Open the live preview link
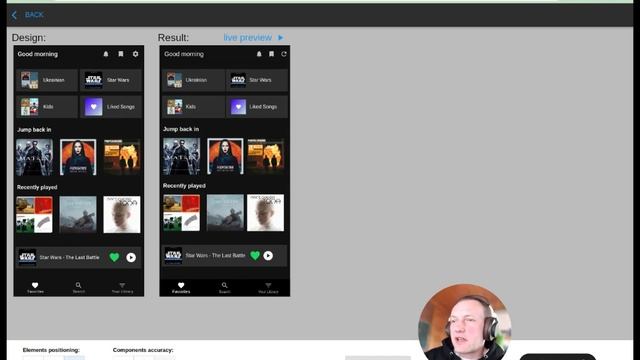This screenshot has height=360, width=640. pyautogui.click(x=247, y=38)
